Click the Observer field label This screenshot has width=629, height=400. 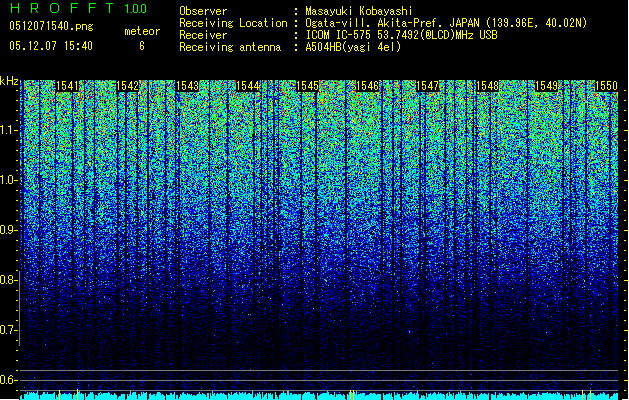(203, 11)
